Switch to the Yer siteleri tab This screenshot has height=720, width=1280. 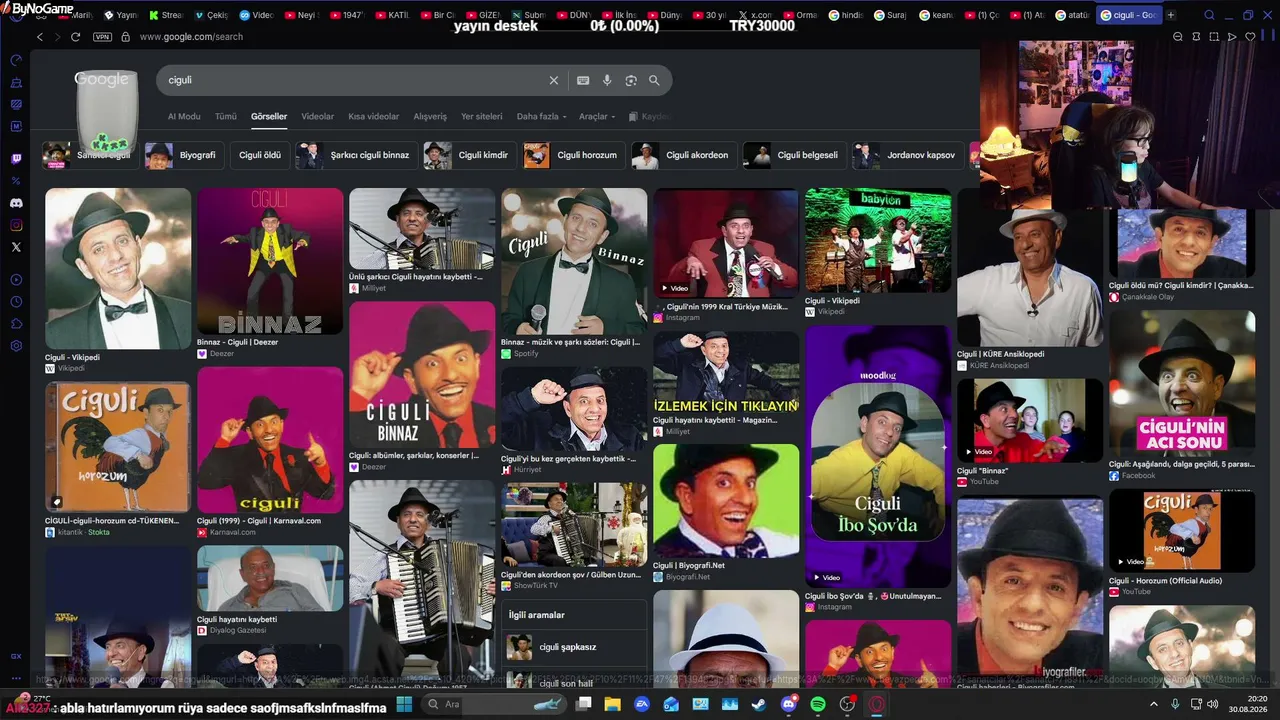point(482,117)
